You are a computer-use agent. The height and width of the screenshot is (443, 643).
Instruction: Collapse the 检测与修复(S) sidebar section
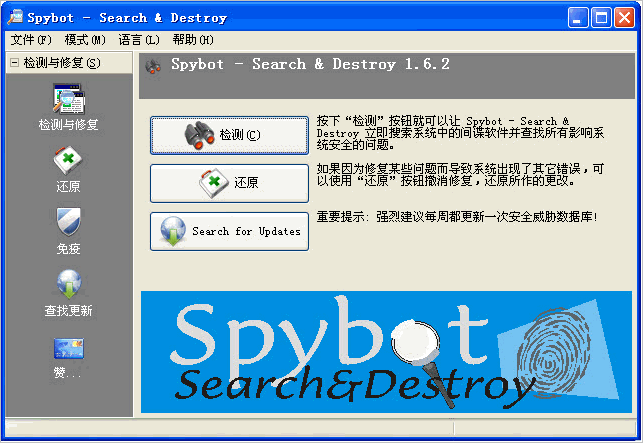point(14,63)
